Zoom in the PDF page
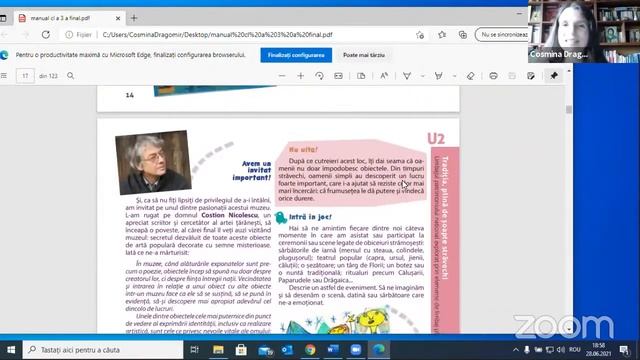Viewport: 640px width, 360px height. pos(300,76)
